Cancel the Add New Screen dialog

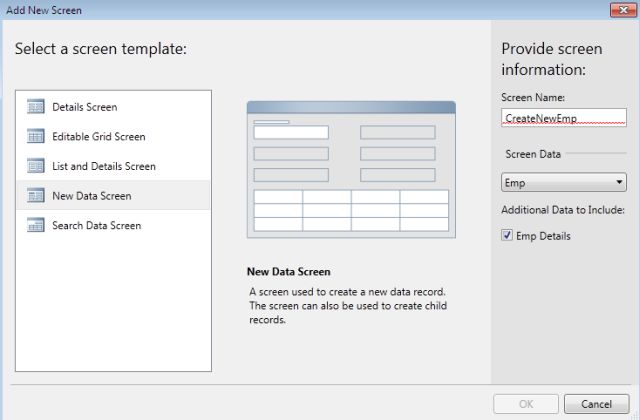597,404
